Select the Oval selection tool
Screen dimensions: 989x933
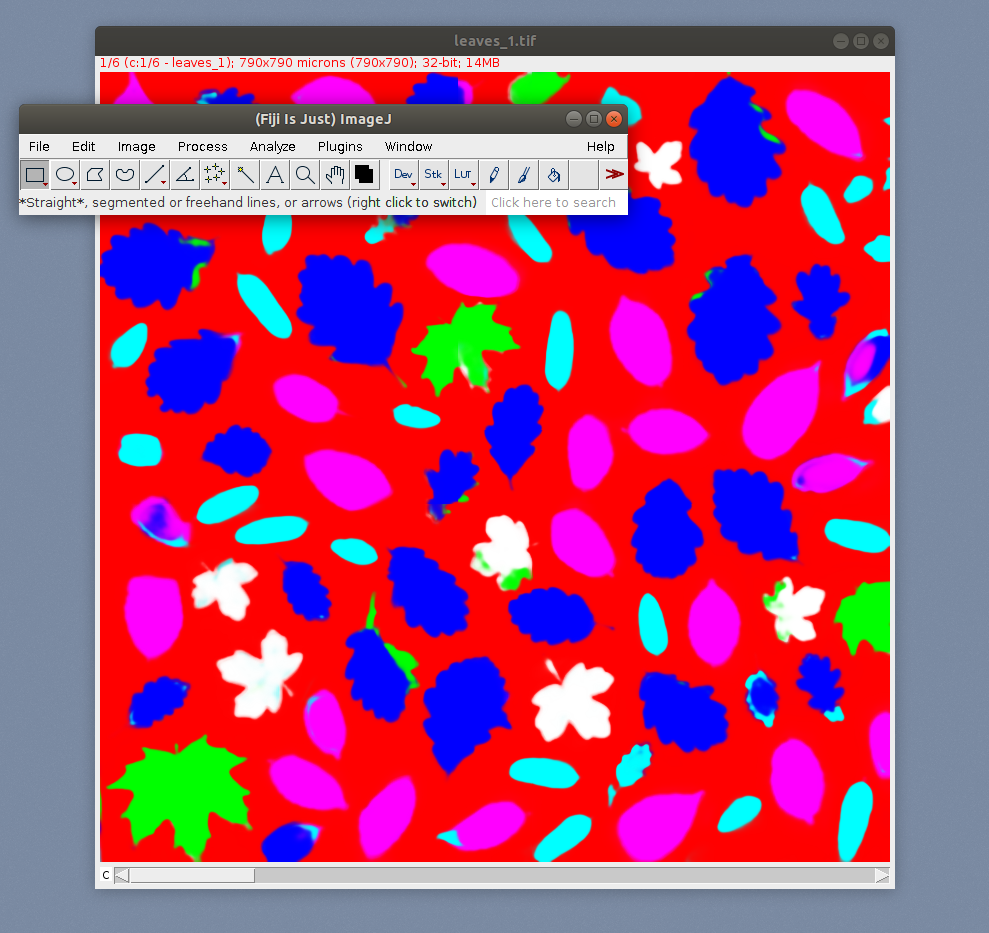tap(64, 174)
